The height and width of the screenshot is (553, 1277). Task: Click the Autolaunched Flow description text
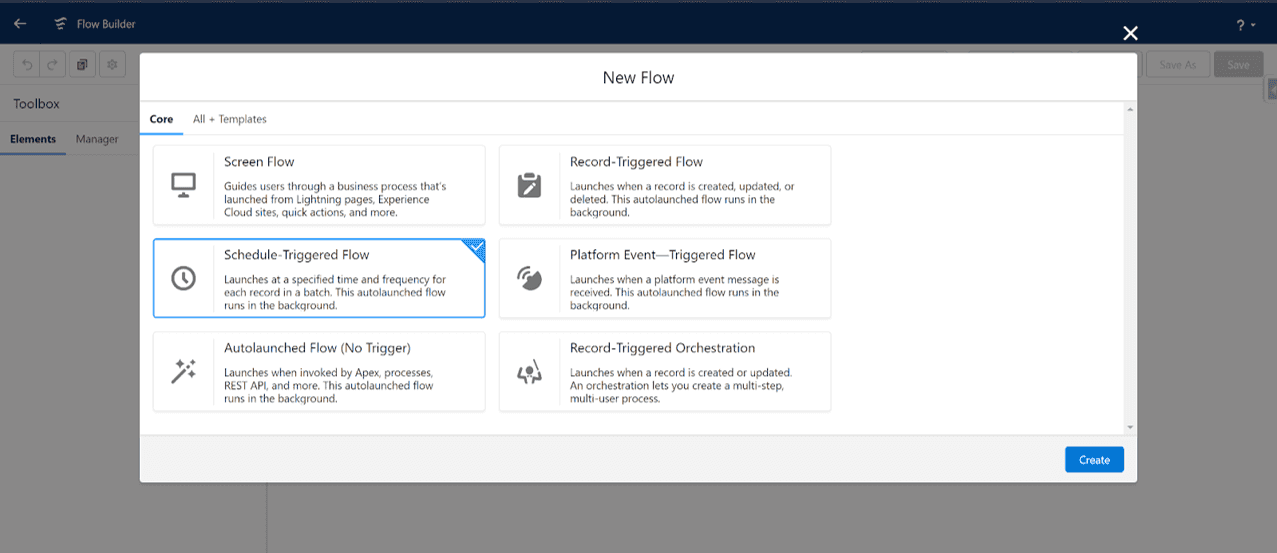pos(329,385)
